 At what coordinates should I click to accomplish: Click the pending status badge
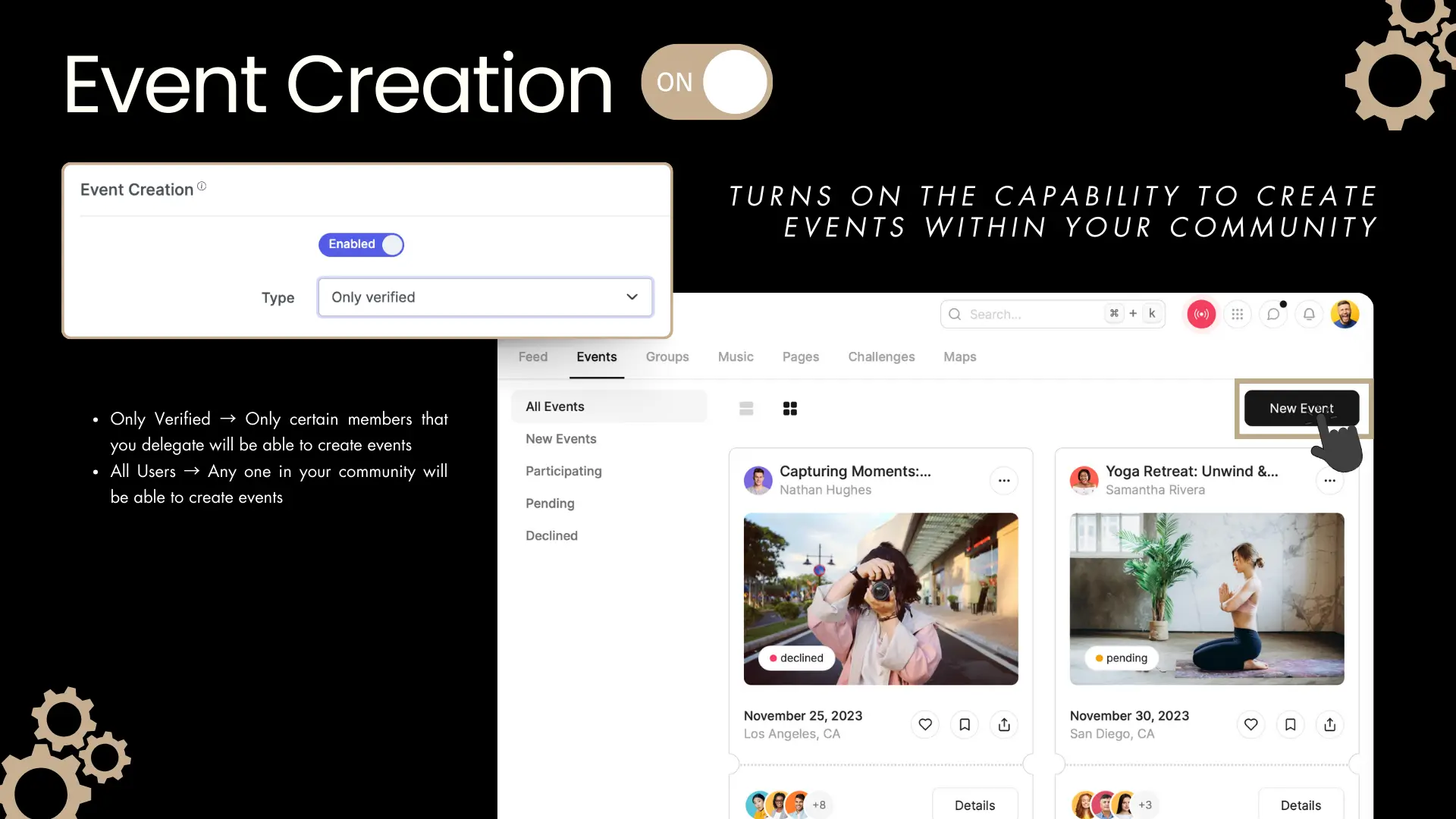[1122, 658]
